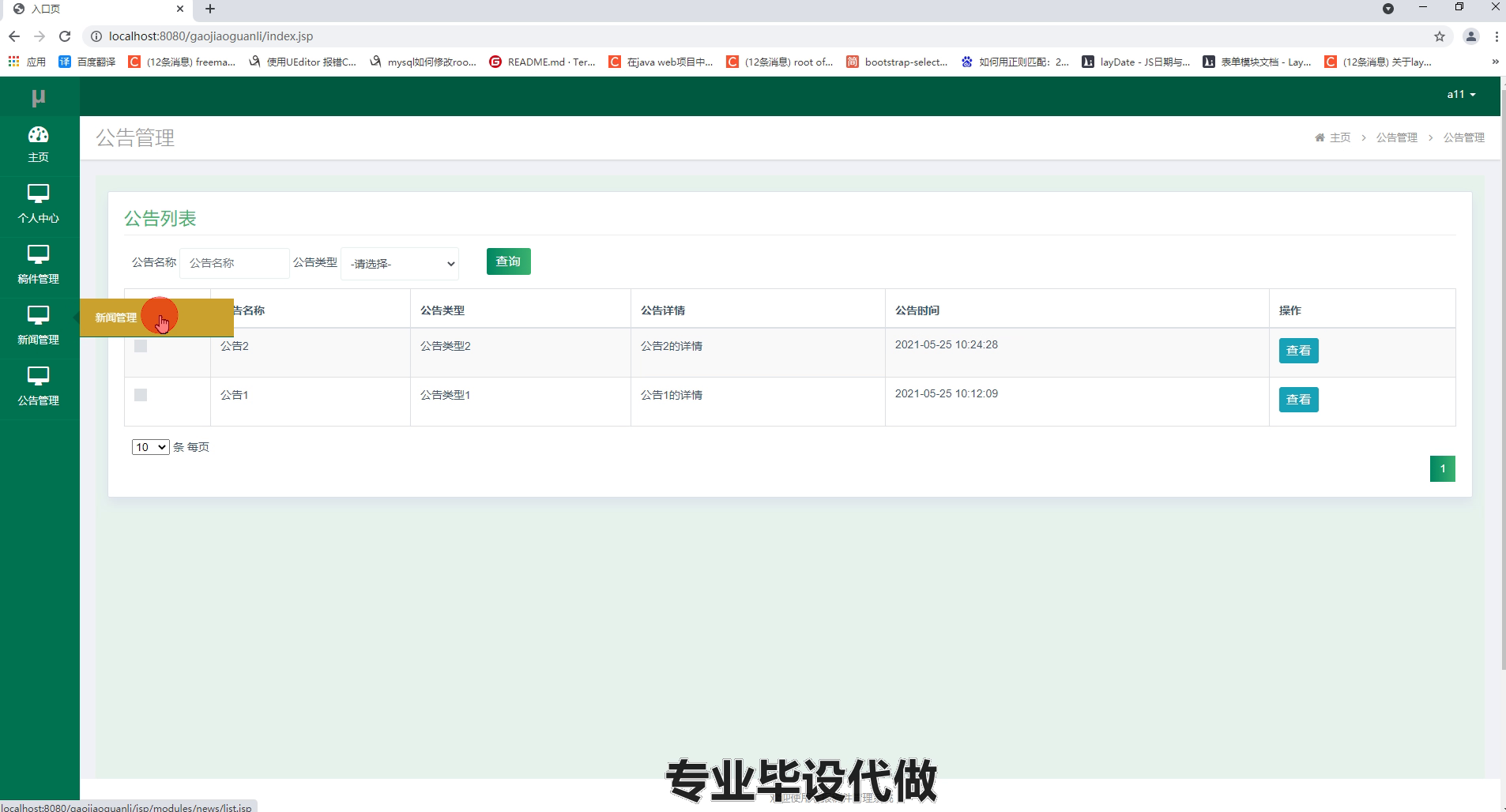Open the README.md bookmark

point(542,62)
